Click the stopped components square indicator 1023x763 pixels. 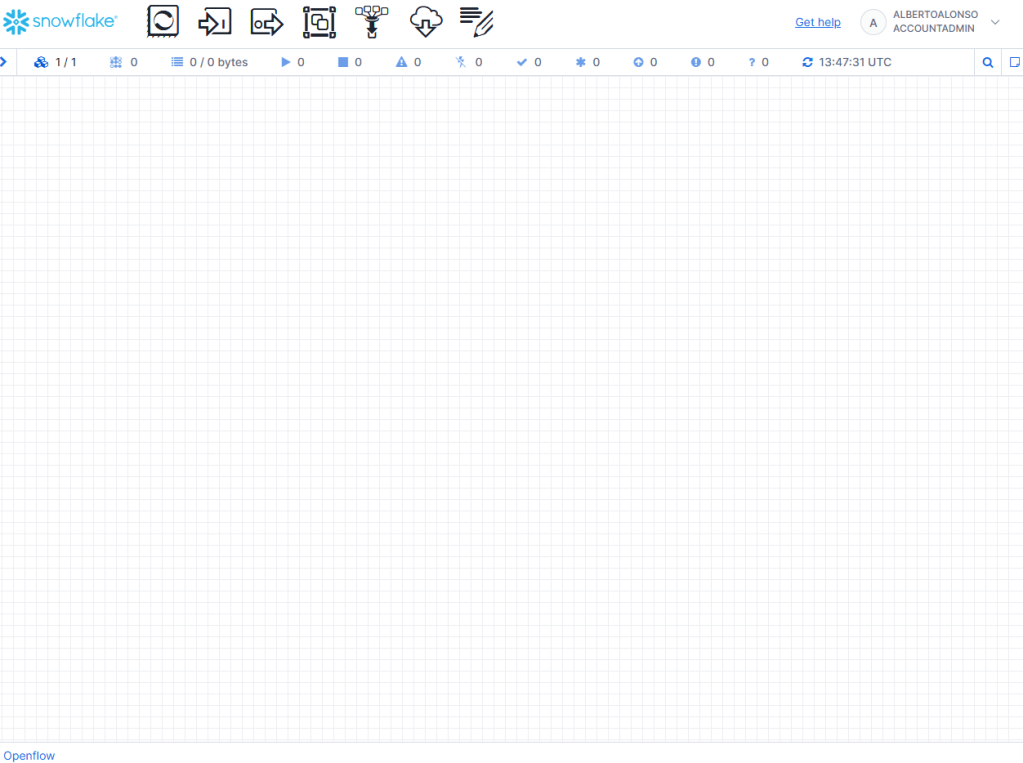tap(343, 62)
